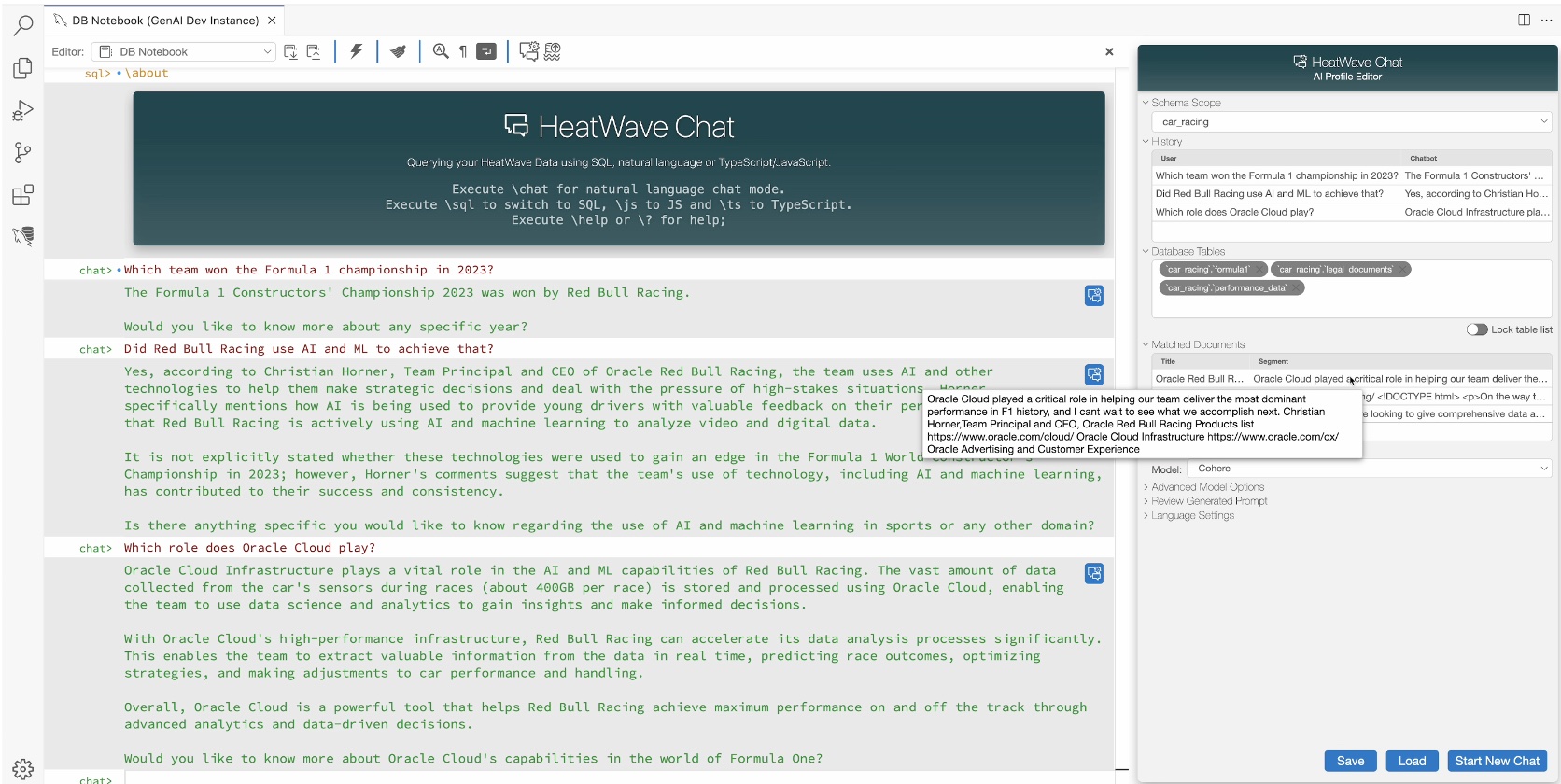Viewport: 1561px width, 784px height.
Task: Select history row about Formula 1 championship
Action: [x=1352, y=175]
